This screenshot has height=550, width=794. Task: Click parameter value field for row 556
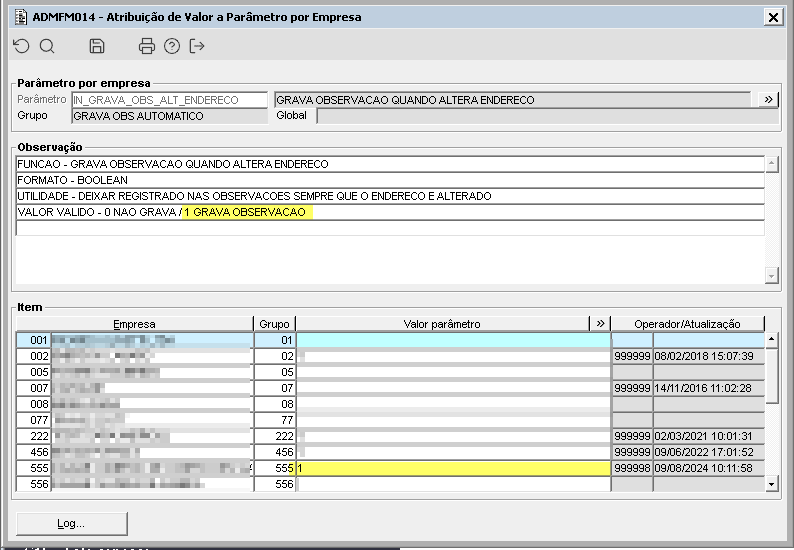pos(453,484)
